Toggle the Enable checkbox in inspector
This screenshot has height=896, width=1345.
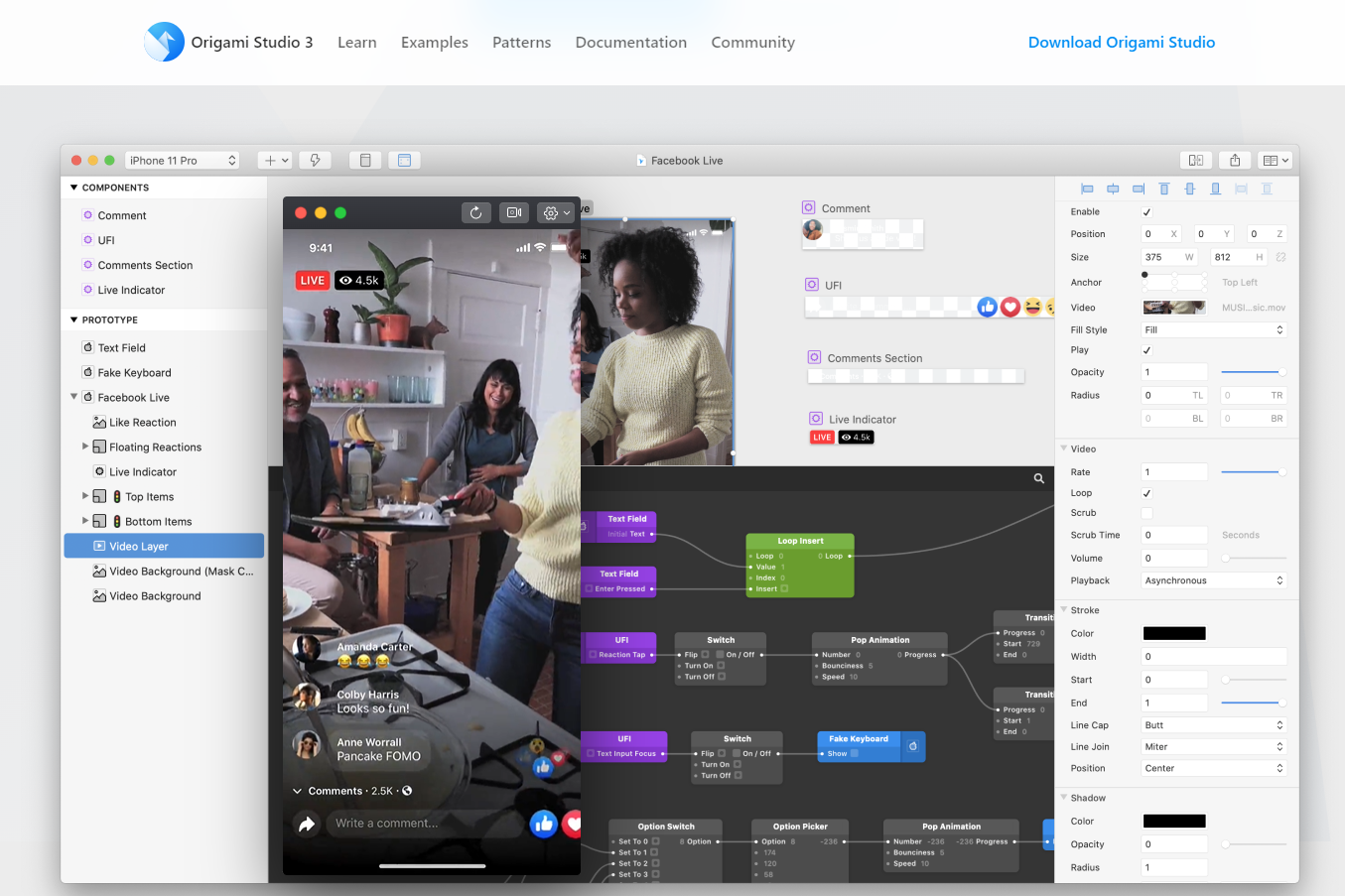coord(1146,211)
